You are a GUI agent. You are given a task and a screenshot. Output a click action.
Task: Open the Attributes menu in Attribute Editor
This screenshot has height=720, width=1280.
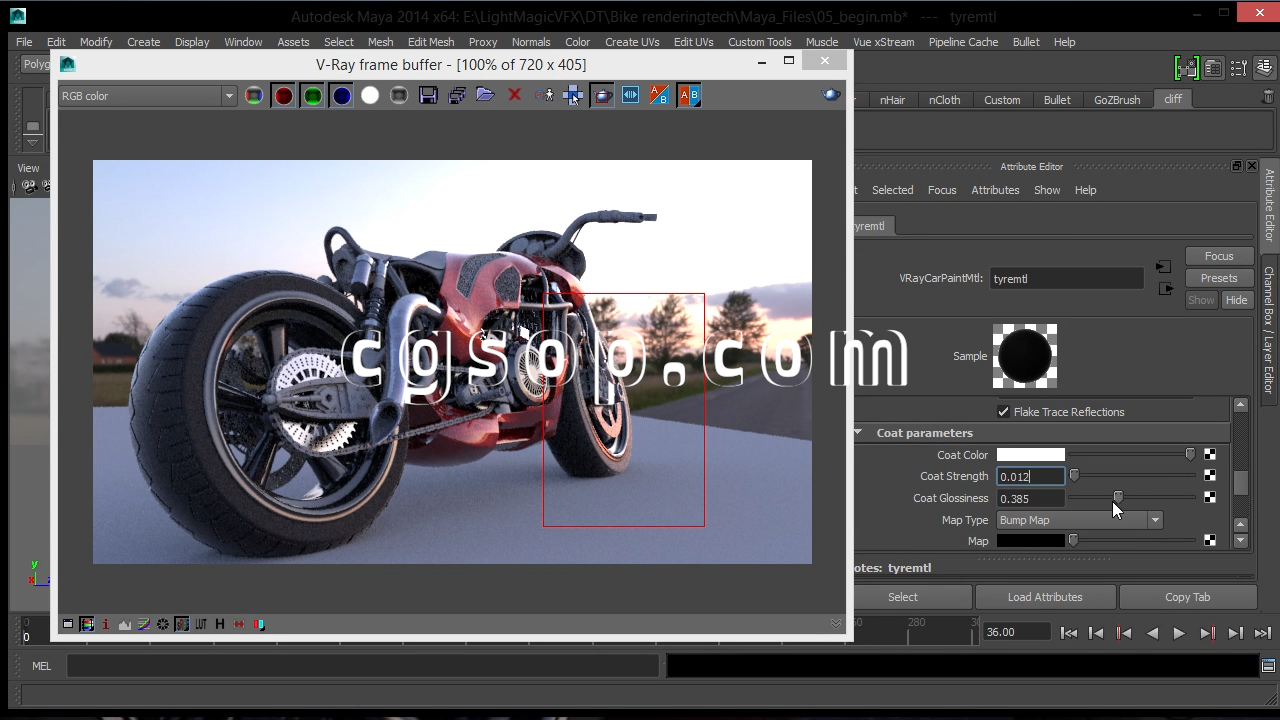[995, 190]
